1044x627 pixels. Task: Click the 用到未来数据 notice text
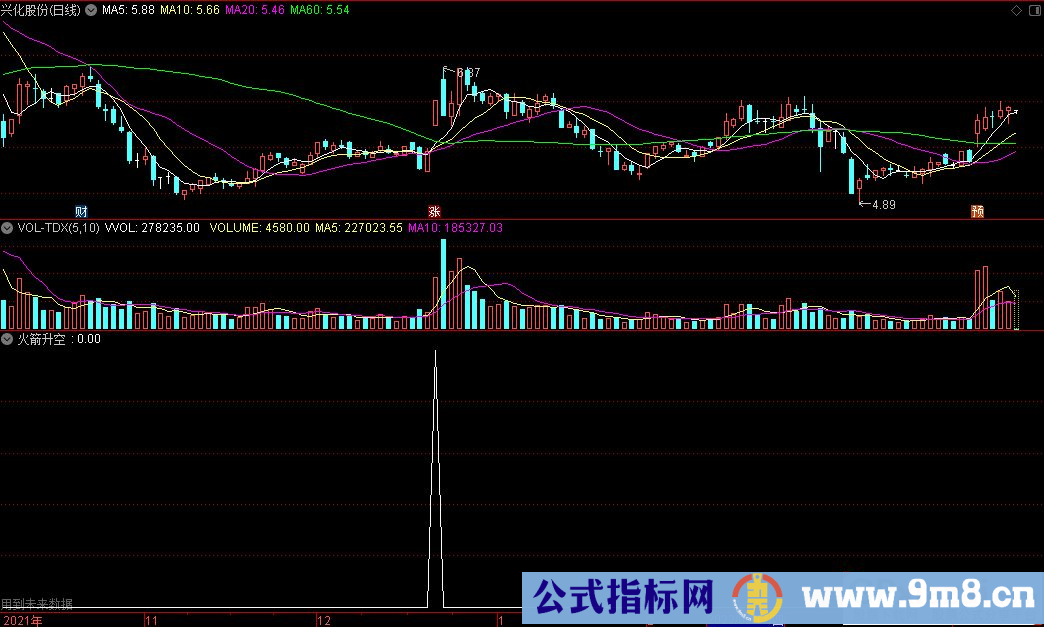pos(37,604)
